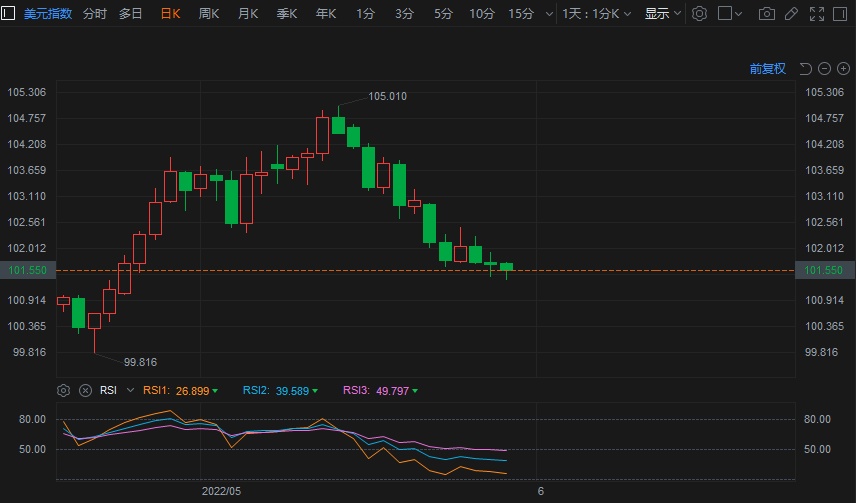856x503 pixels.
Task: Switch to the 周K weekly tab
Action: [x=209, y=14]
